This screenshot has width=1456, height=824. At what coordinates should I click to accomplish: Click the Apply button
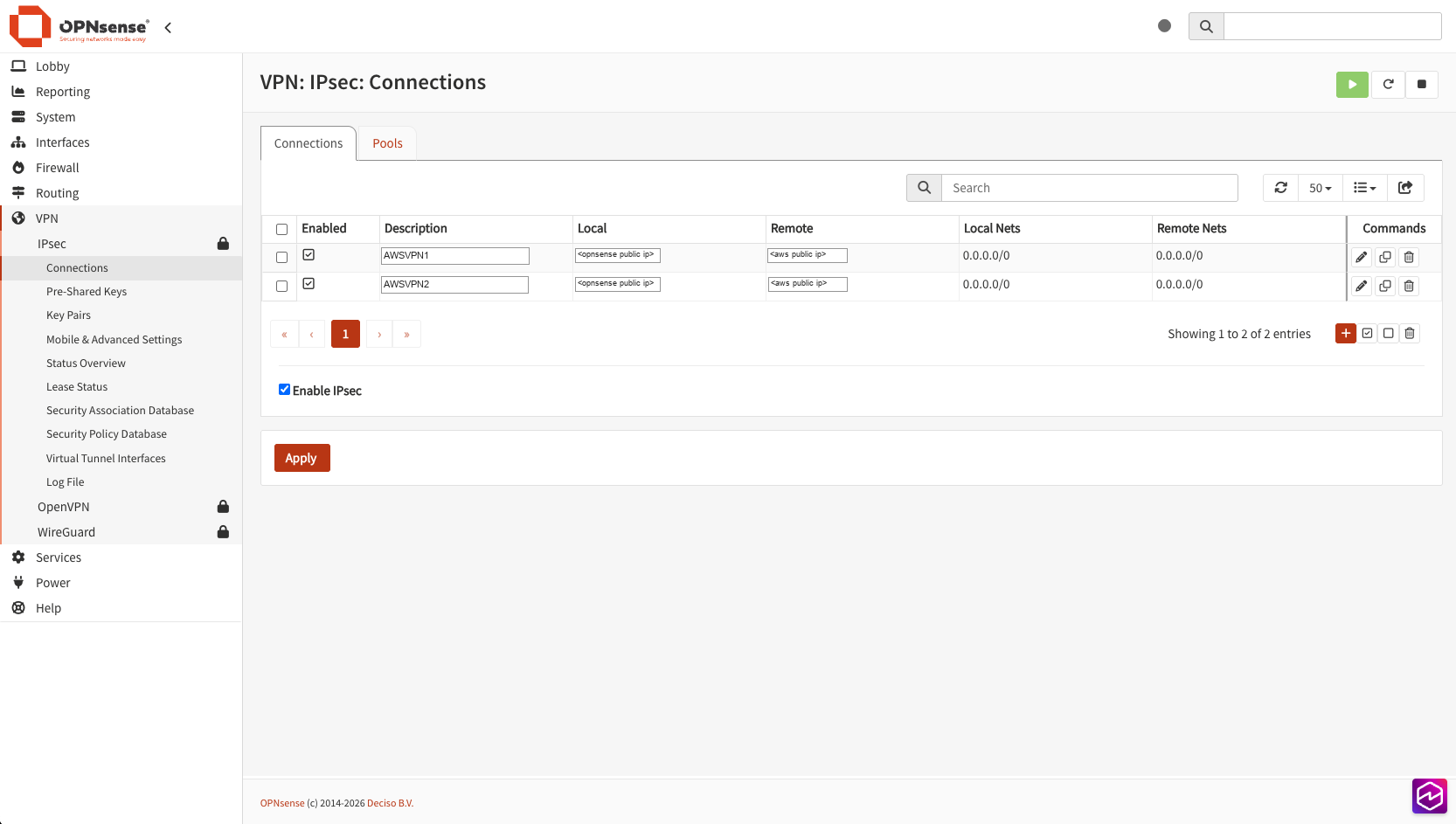[x=302, y=458]
